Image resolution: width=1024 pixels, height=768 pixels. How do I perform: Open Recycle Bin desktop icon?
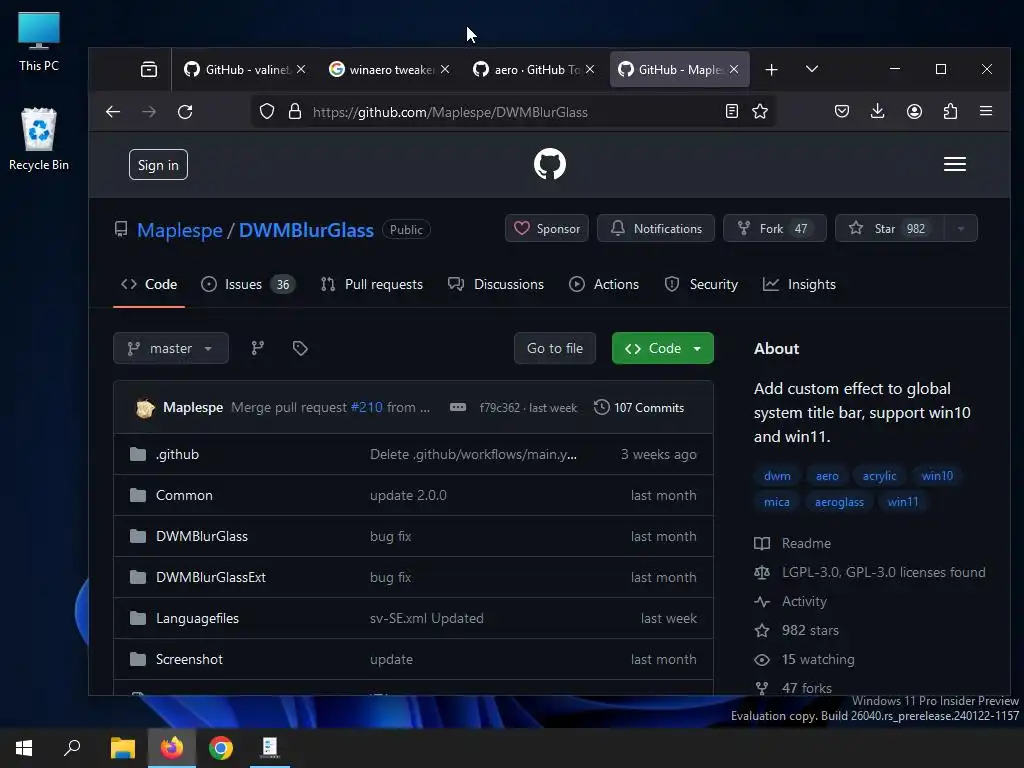(x=39, y=140)
